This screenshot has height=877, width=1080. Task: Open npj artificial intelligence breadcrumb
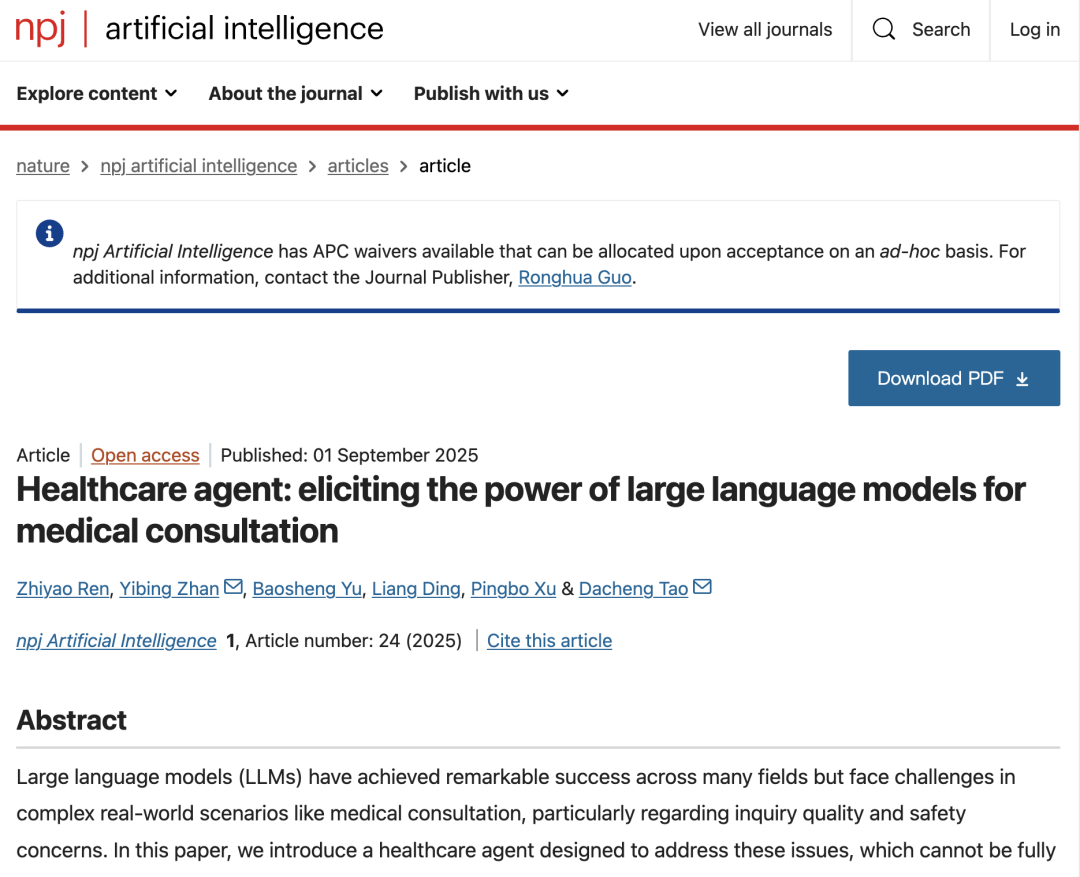pyautogui.click(x=198, y=166)
